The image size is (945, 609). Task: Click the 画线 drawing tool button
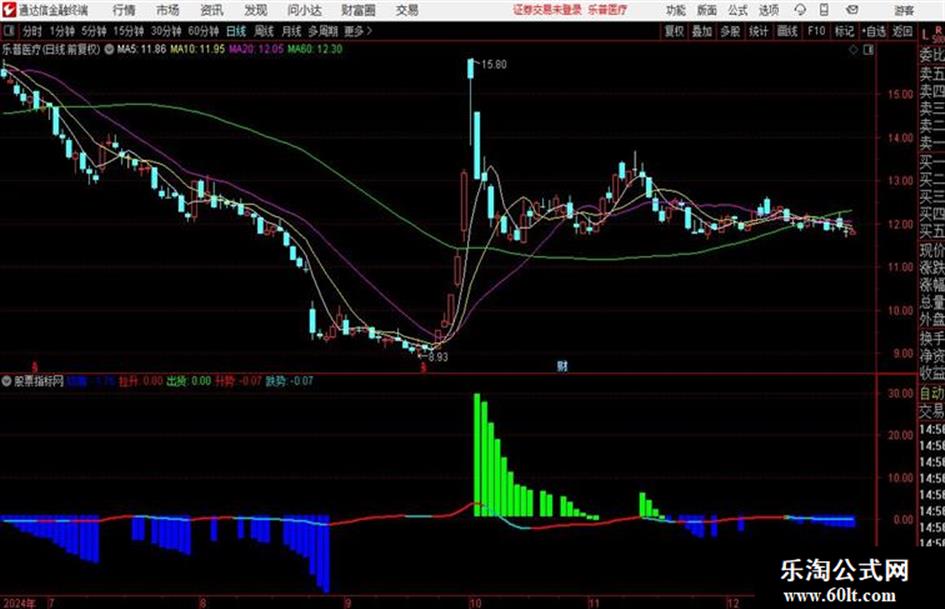[787, 31]
